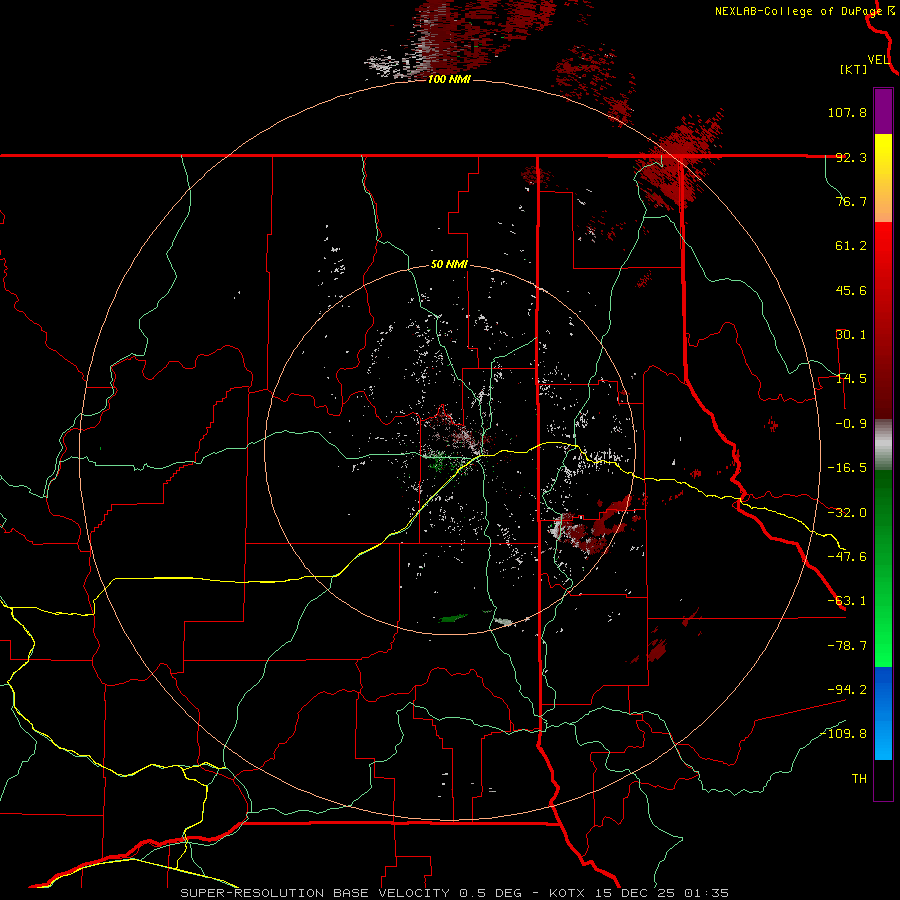Click the 76.7 value on velocity scale
The height and width of the screenshot is (900, 900).
pos(851,201)
